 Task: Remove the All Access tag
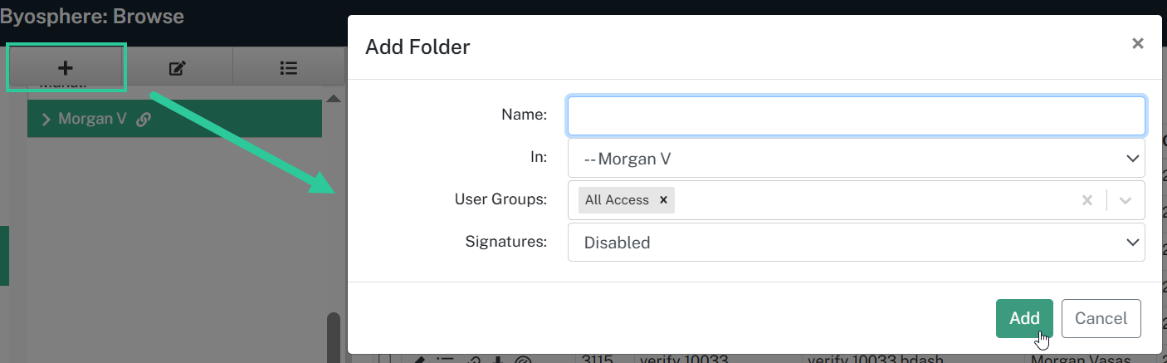point(663,200)
